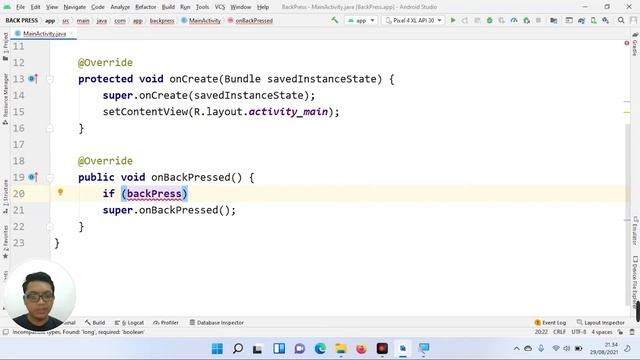Click fold end marker on line 16
The image size is (640, 360).
pos(50,128)
